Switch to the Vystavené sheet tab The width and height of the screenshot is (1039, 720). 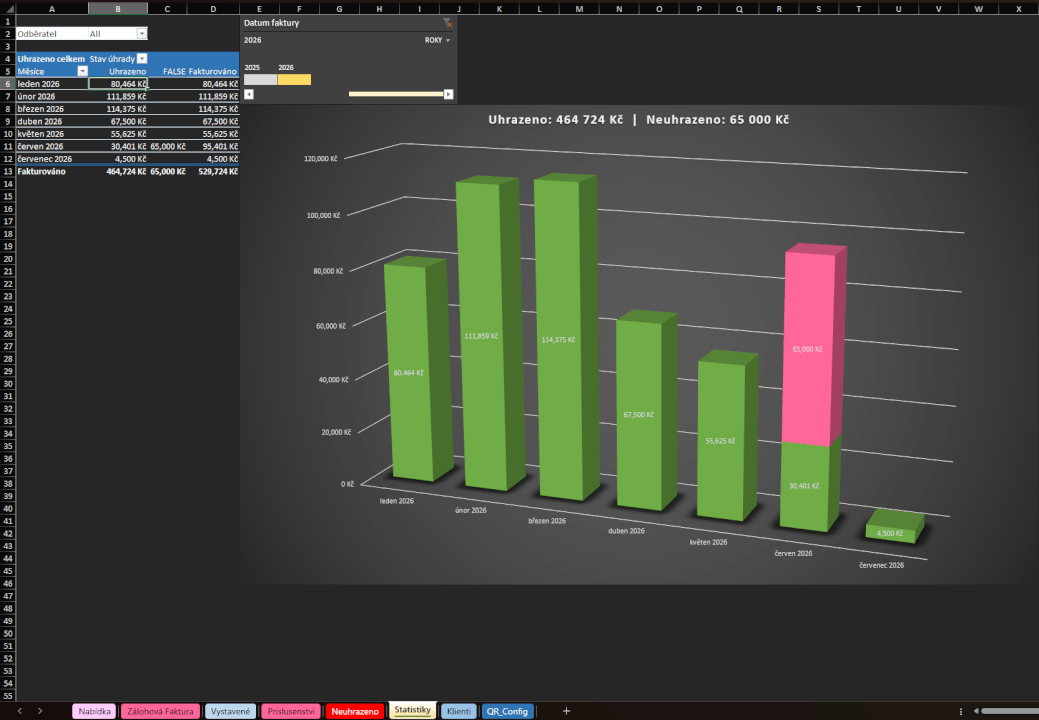click(x=231, y=711)
